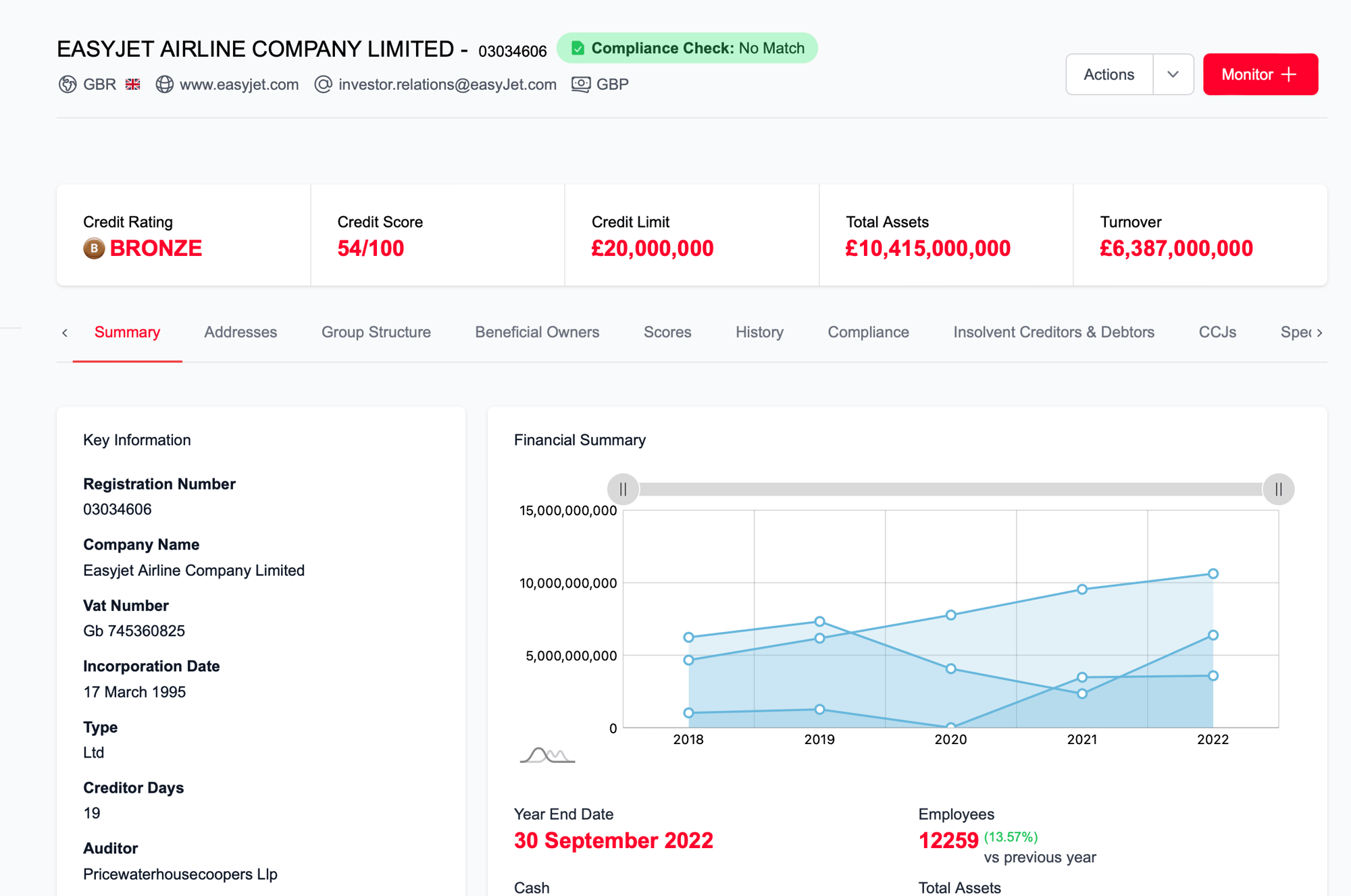The width and height of the screenshot is (1351, 896).
Task: Click the red Monitor button
Action: [1260, 74]
